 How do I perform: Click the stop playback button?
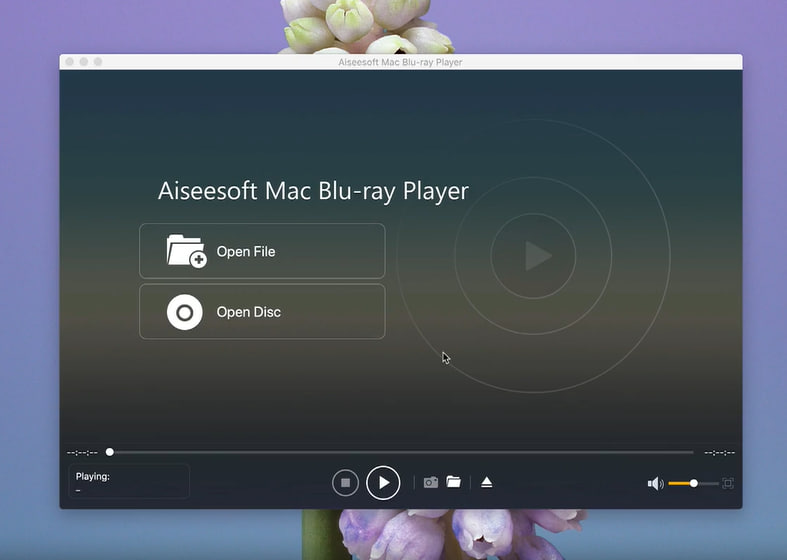pos(345,483)
